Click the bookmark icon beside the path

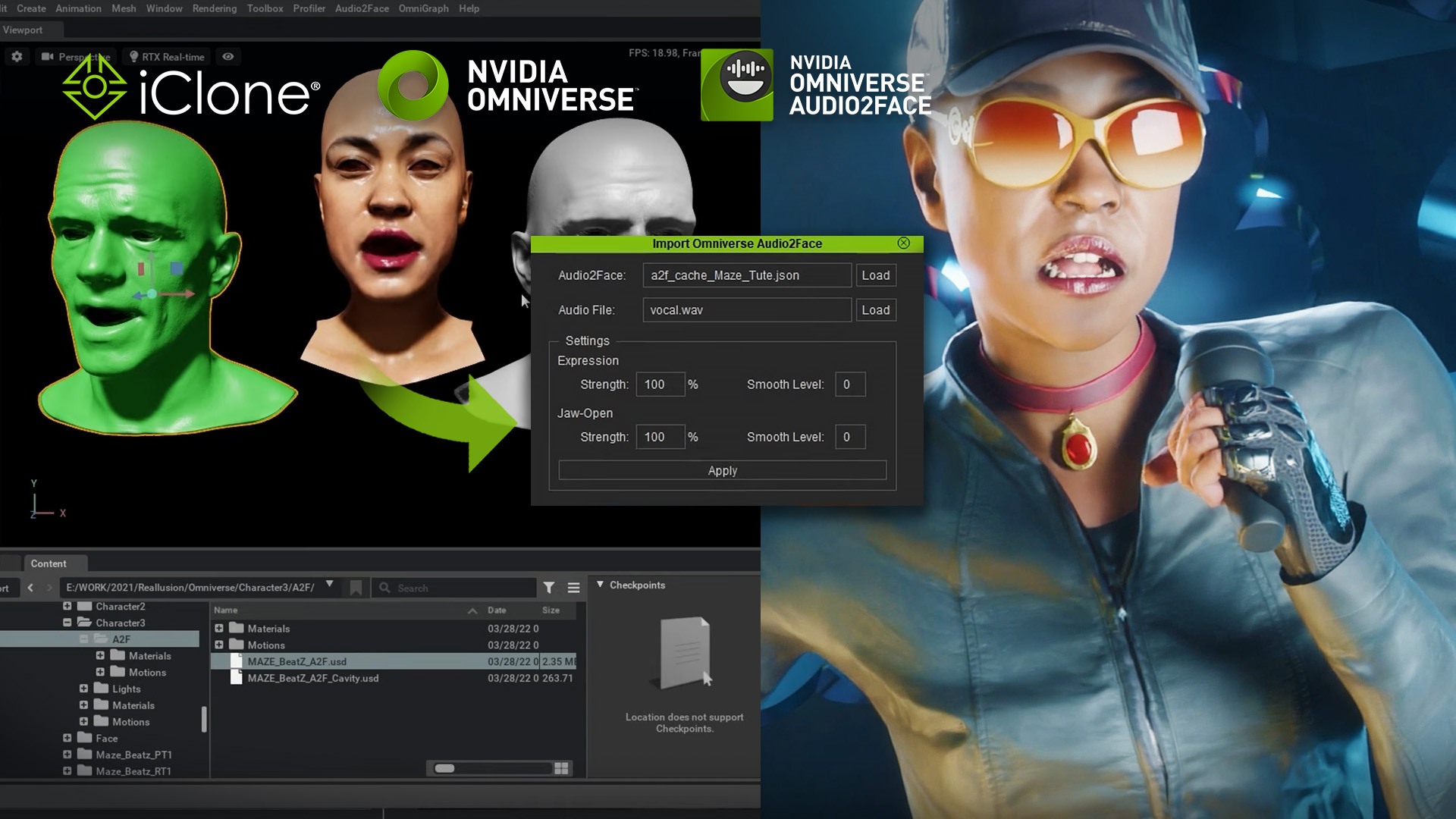point(356,588)
